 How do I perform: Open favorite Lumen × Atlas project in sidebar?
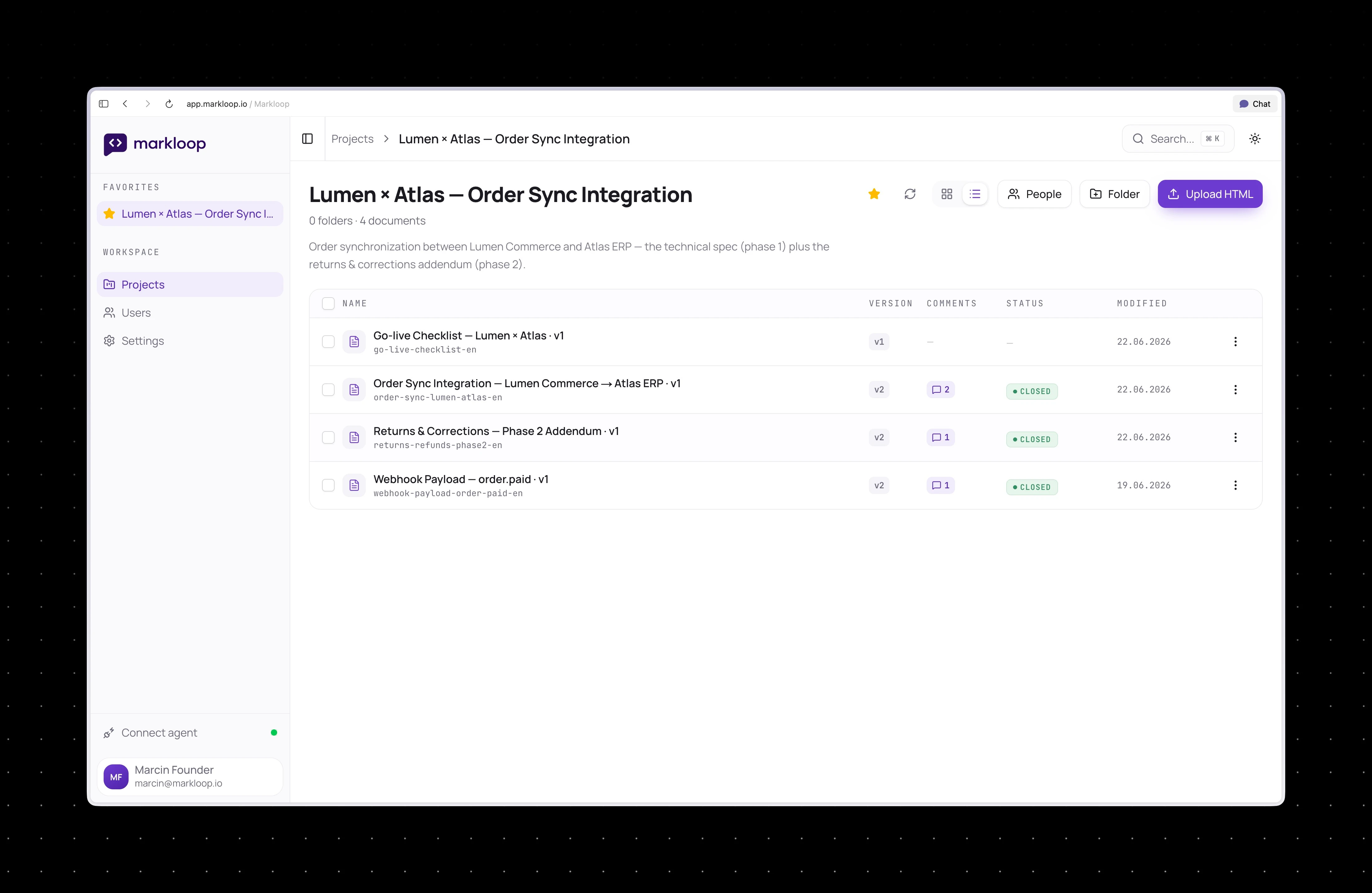190,214
